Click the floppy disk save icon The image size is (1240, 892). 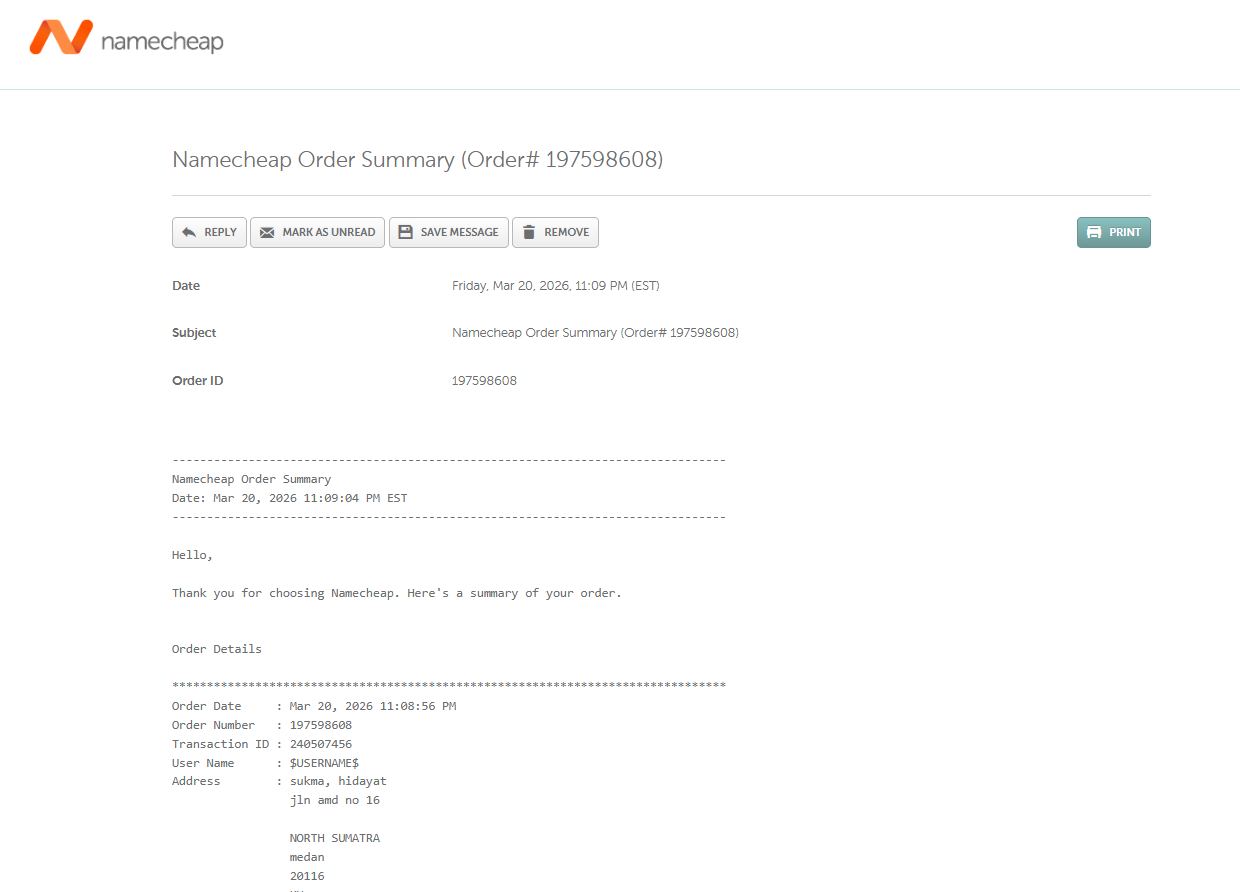[405, 232]
